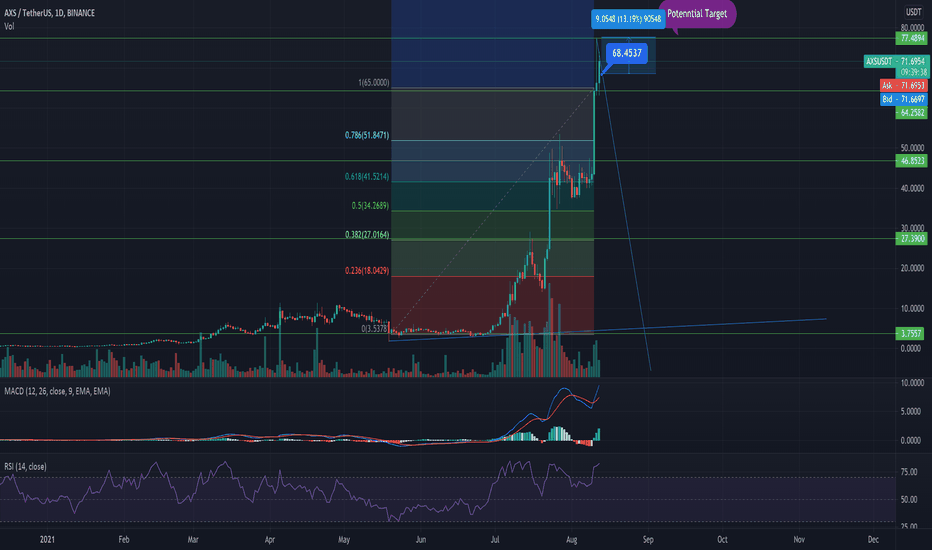Click the 09:39:38 bar countdown timer

(x=914, y=72)
